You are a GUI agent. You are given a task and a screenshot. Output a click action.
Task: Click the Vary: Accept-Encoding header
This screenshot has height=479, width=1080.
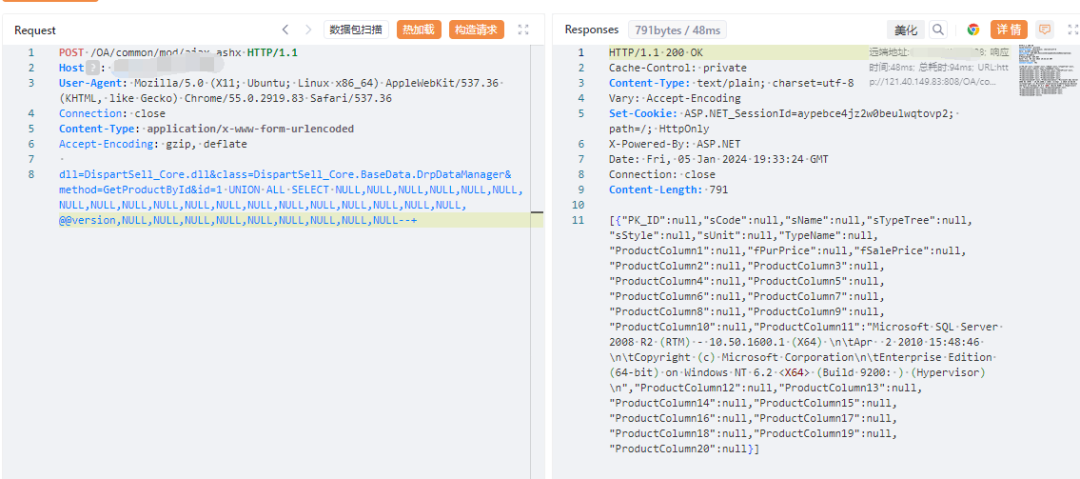pyautogui.click(x=676, y=98)
